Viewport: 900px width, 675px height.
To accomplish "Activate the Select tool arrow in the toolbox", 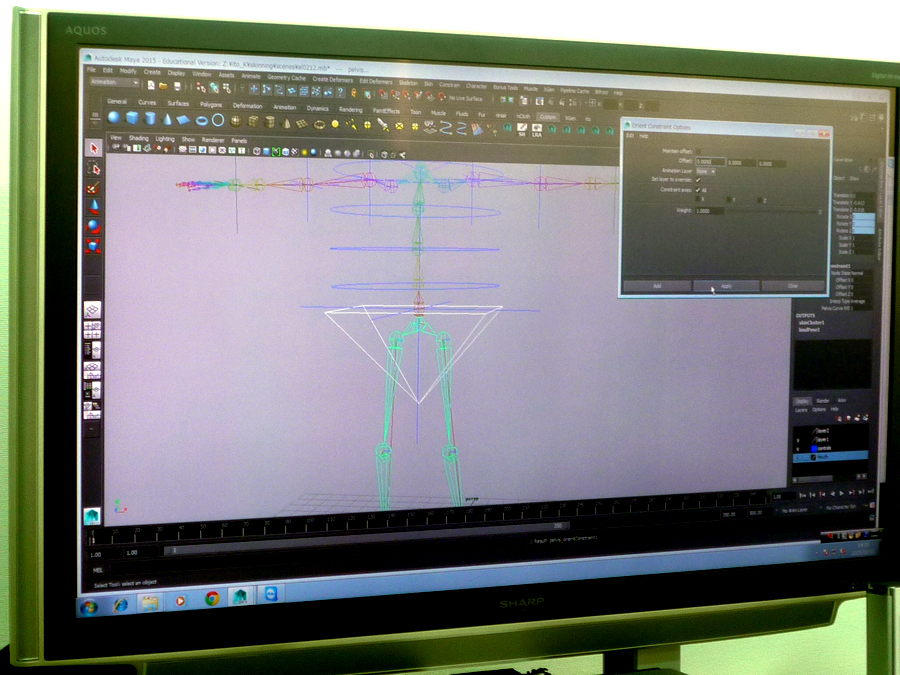I will (94, 148).
